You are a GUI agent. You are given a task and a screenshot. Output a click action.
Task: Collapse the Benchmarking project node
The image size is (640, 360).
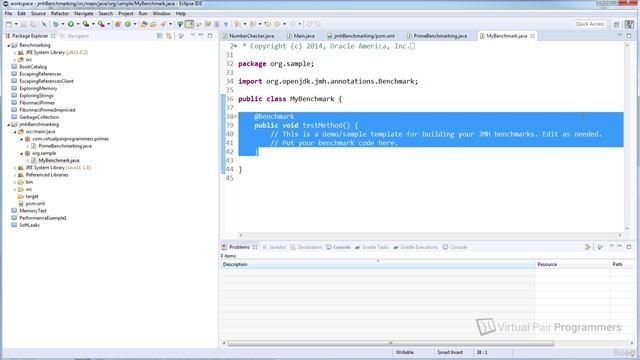click(9, 45)
